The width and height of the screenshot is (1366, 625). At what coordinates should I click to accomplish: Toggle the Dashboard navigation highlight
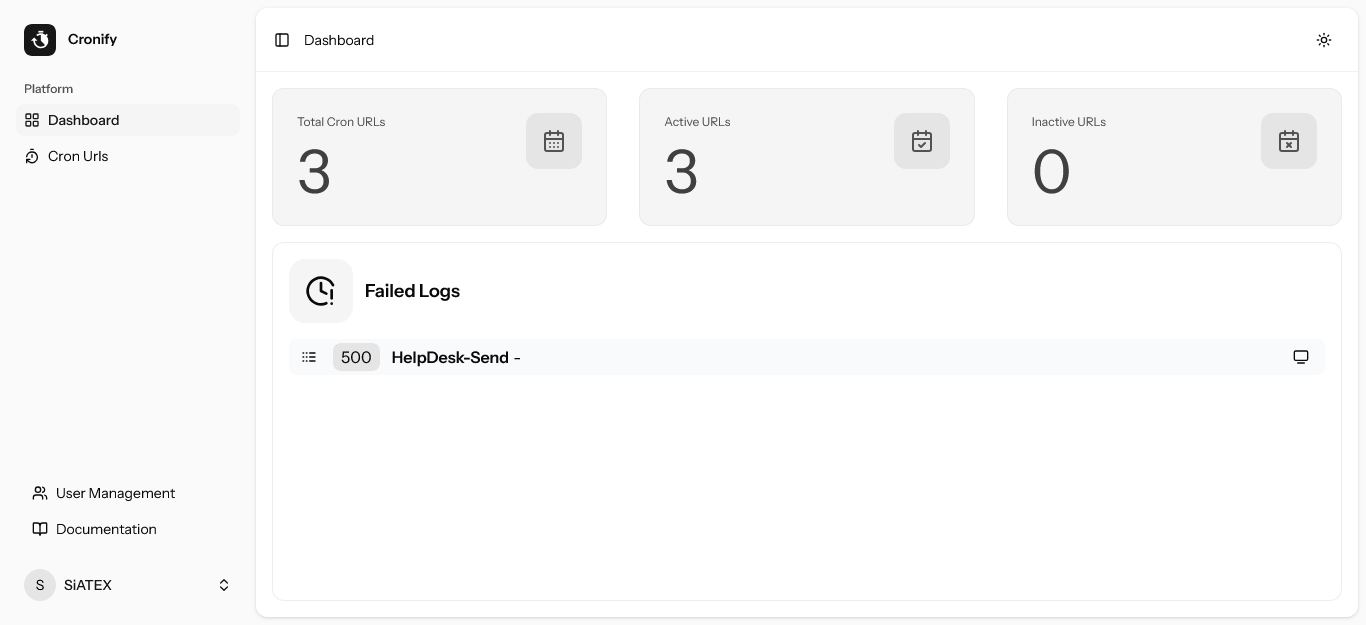[x=84, y=120]
